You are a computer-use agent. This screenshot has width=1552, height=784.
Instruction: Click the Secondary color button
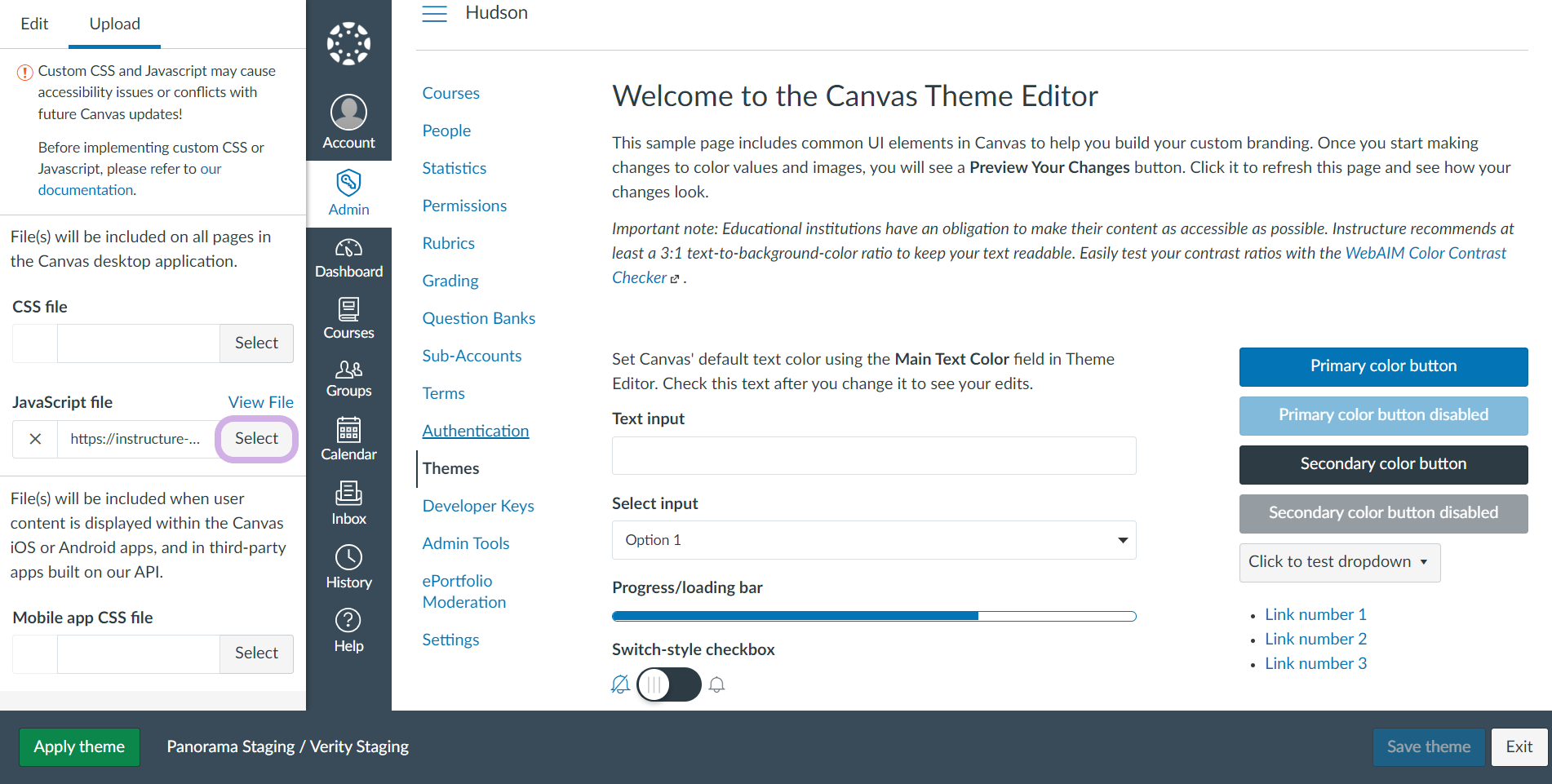click(1383, 464)
